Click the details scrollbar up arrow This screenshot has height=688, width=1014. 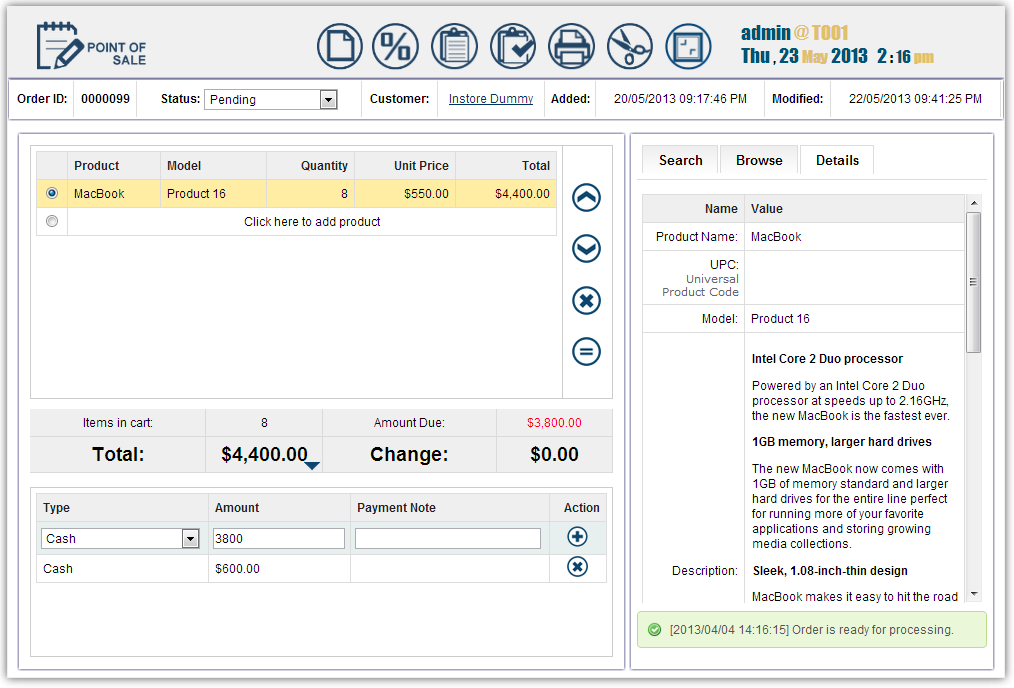tap(974, 204)
